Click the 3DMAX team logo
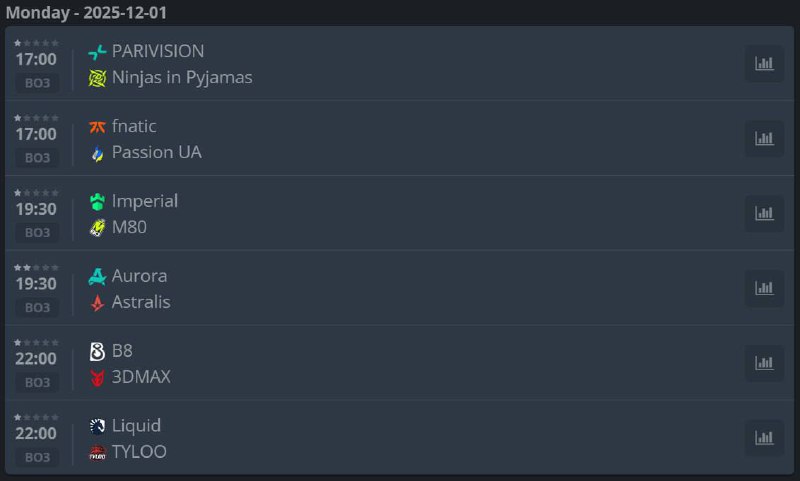This screenshot has width=800, height=481. coord(97,377)
